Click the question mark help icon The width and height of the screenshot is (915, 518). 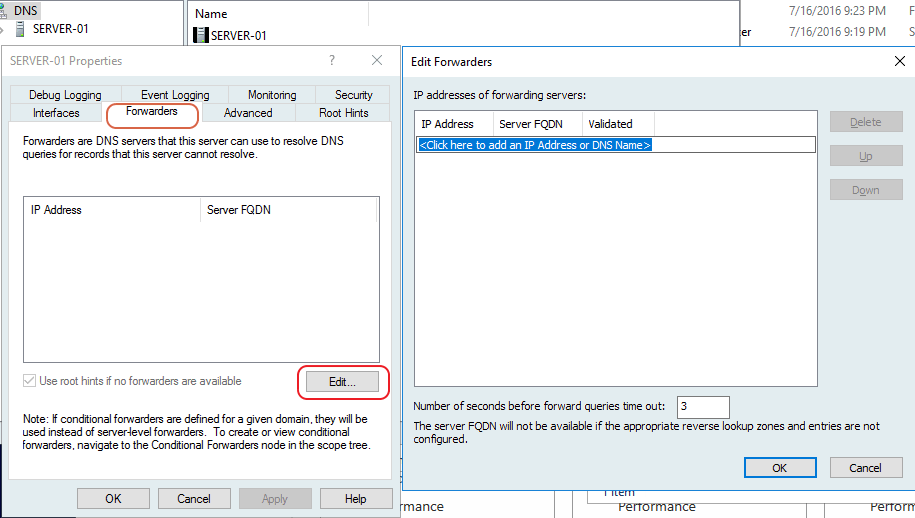pyautogui.click(x=332, y=60)
